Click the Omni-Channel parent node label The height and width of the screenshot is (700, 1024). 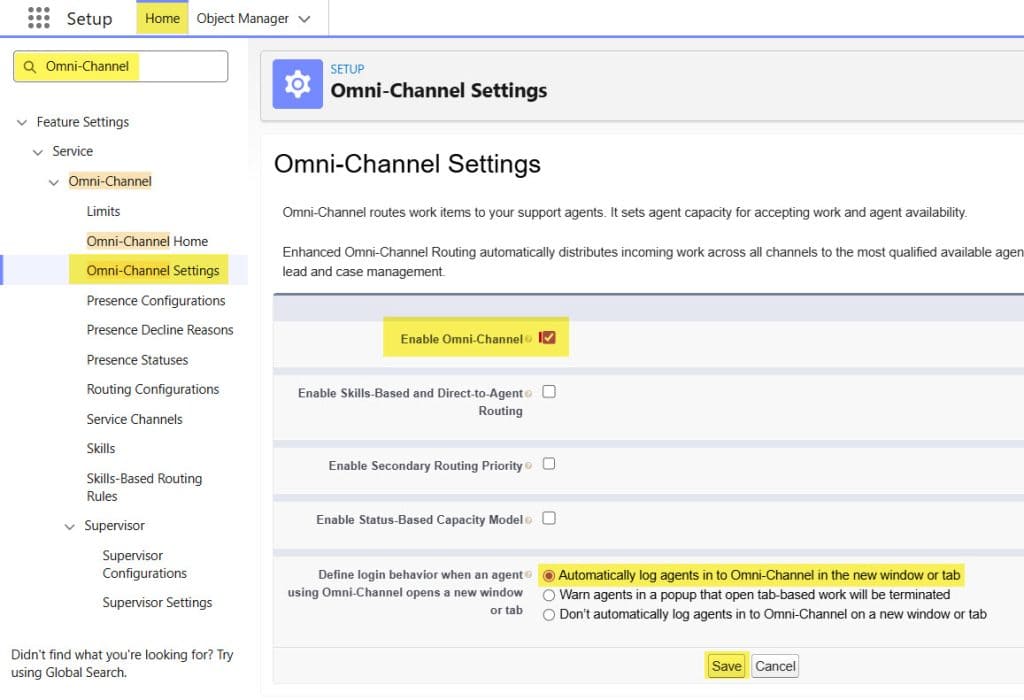(x=110, y=182)
